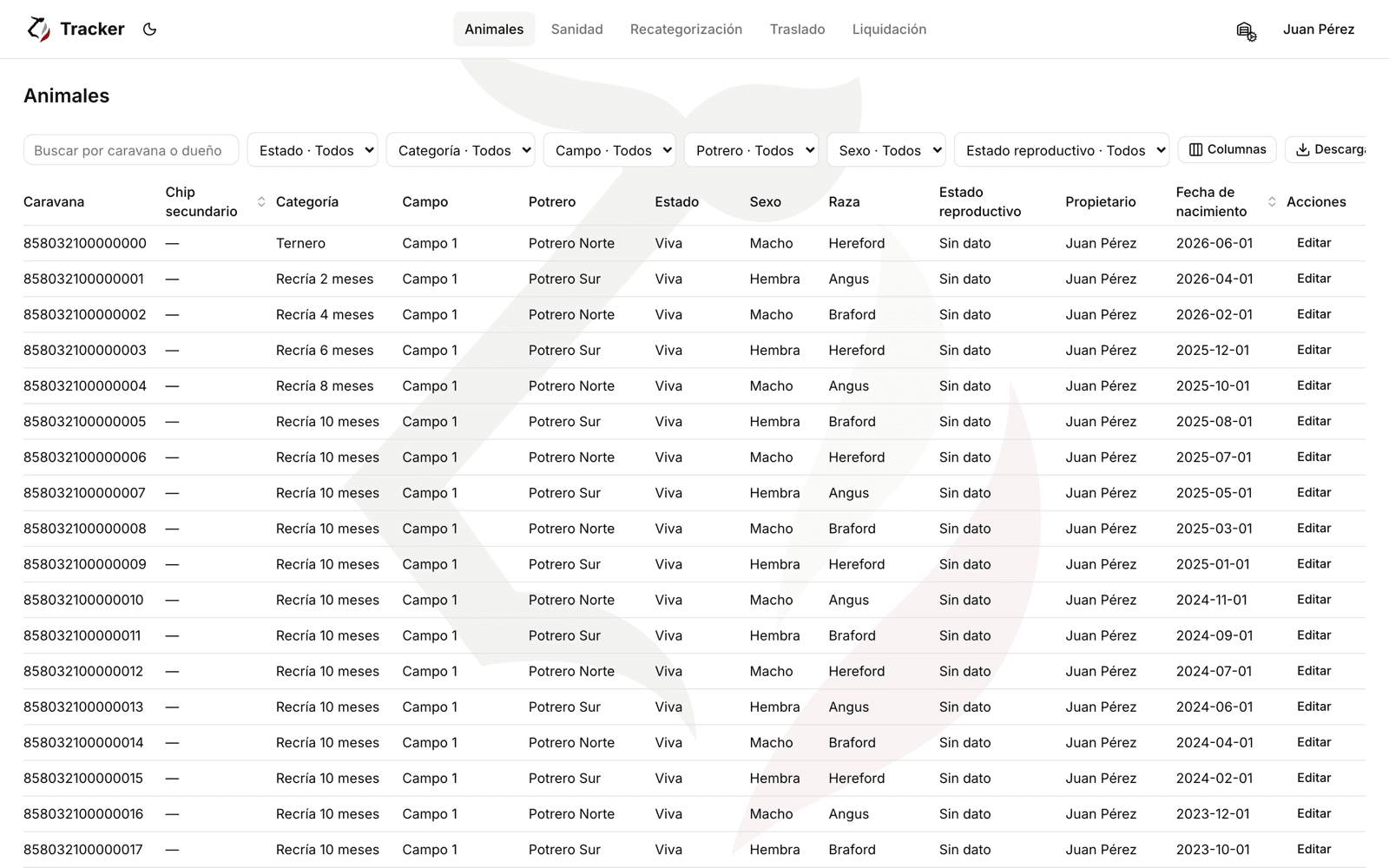Edit animal 858032100000000

pos(1313,243)
